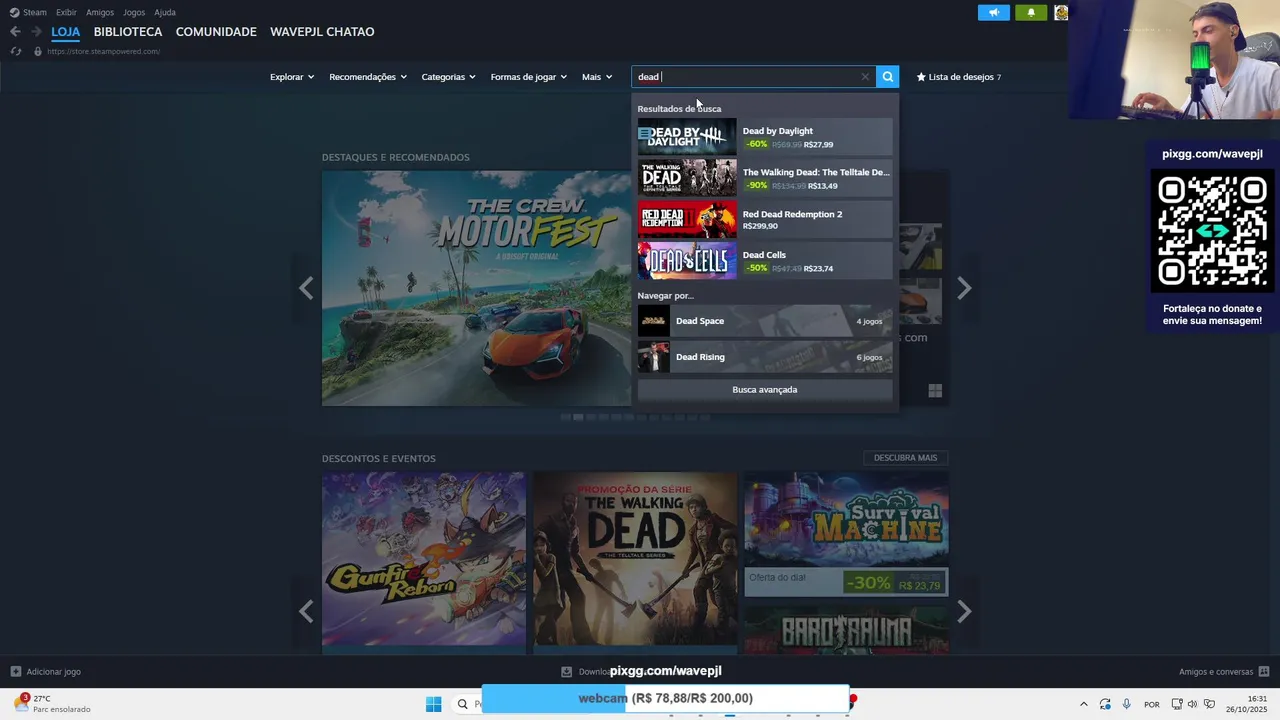
Task: Click Windows platform icon on featured carousel
Action: click(x=935, y=391)
